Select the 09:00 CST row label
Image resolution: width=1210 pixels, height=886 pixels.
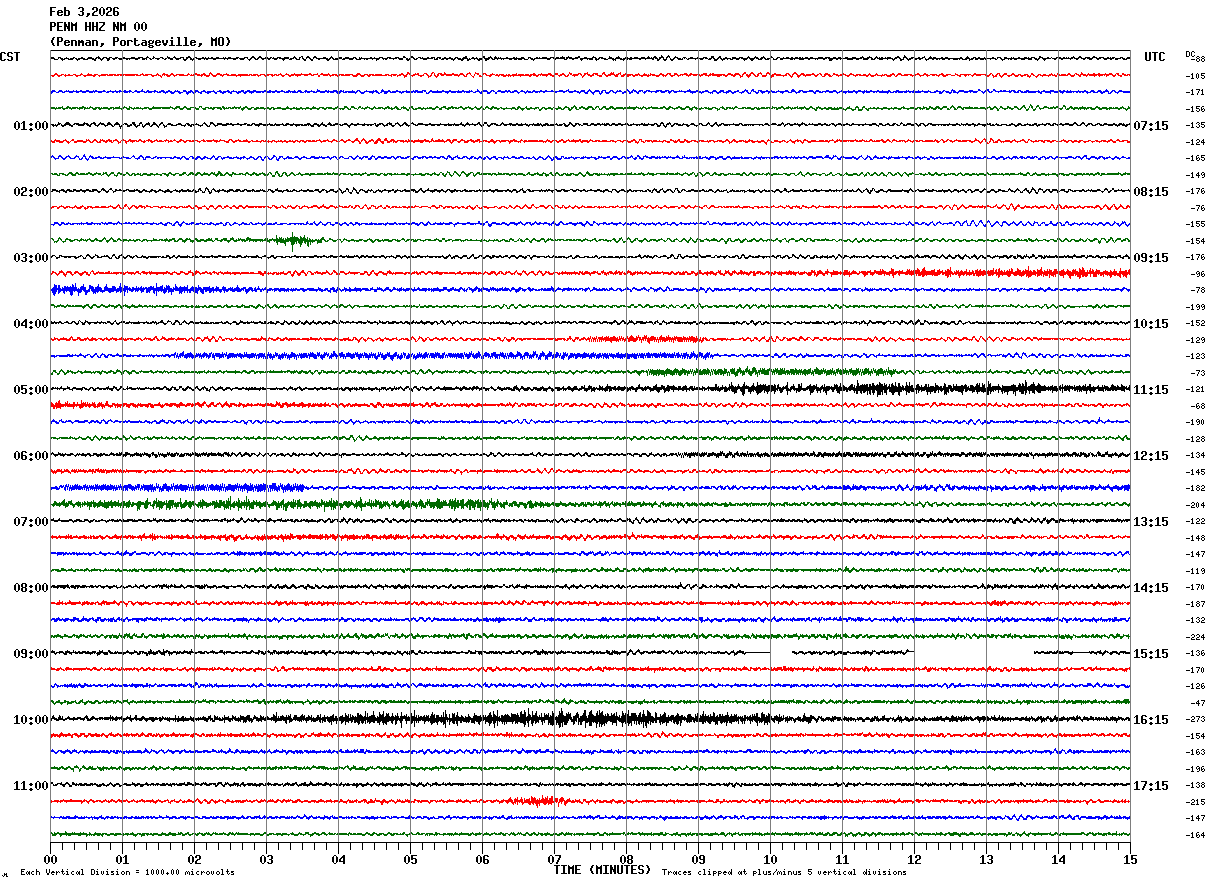pos(31,654)
